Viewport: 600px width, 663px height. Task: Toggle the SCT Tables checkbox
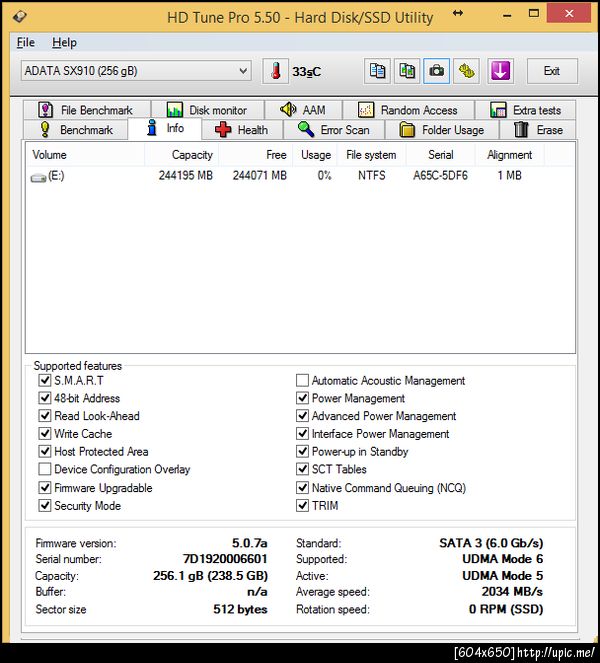tap(302, 469)
